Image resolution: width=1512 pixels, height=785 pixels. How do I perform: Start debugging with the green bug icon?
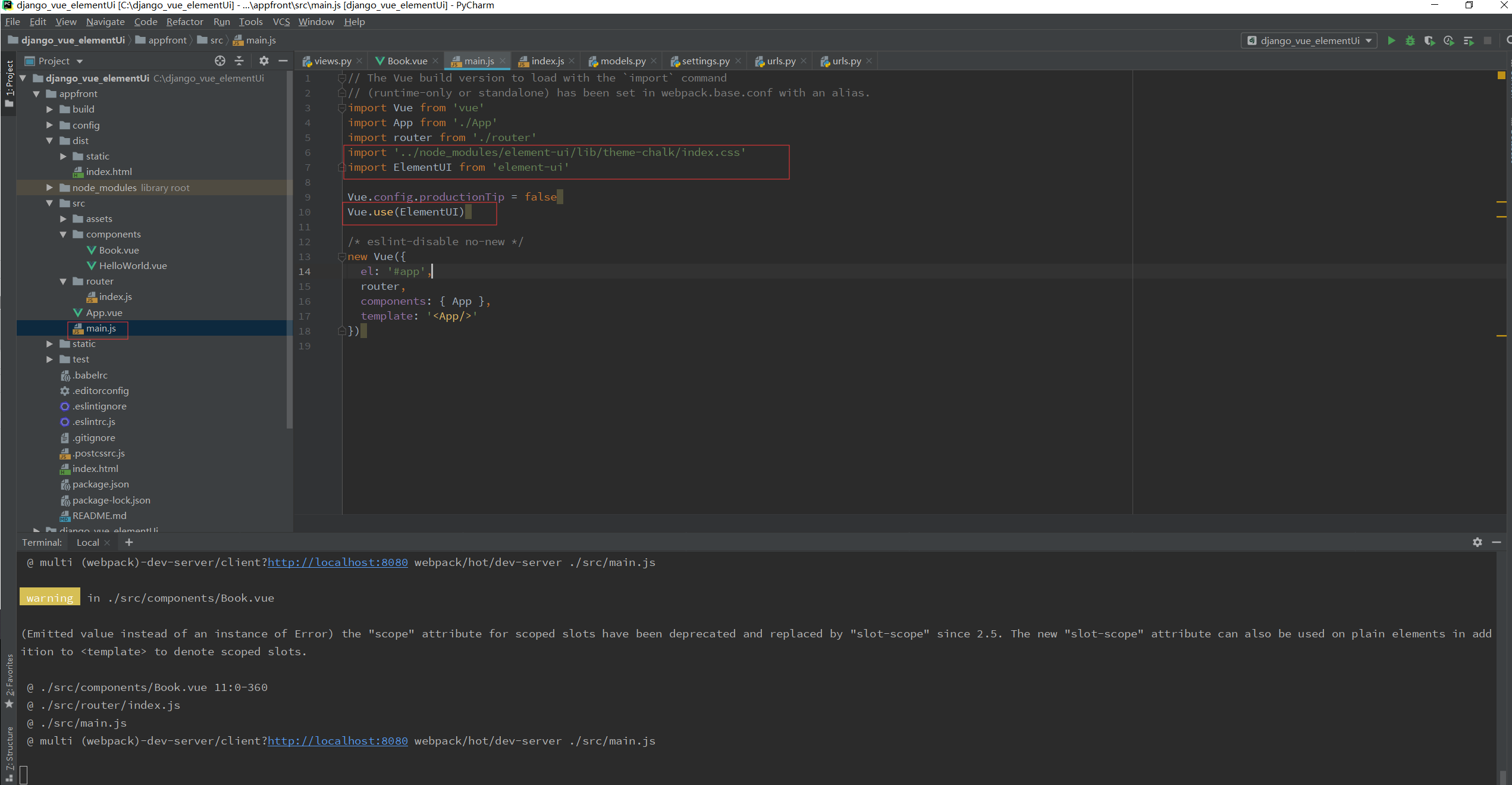[1410, 40]
